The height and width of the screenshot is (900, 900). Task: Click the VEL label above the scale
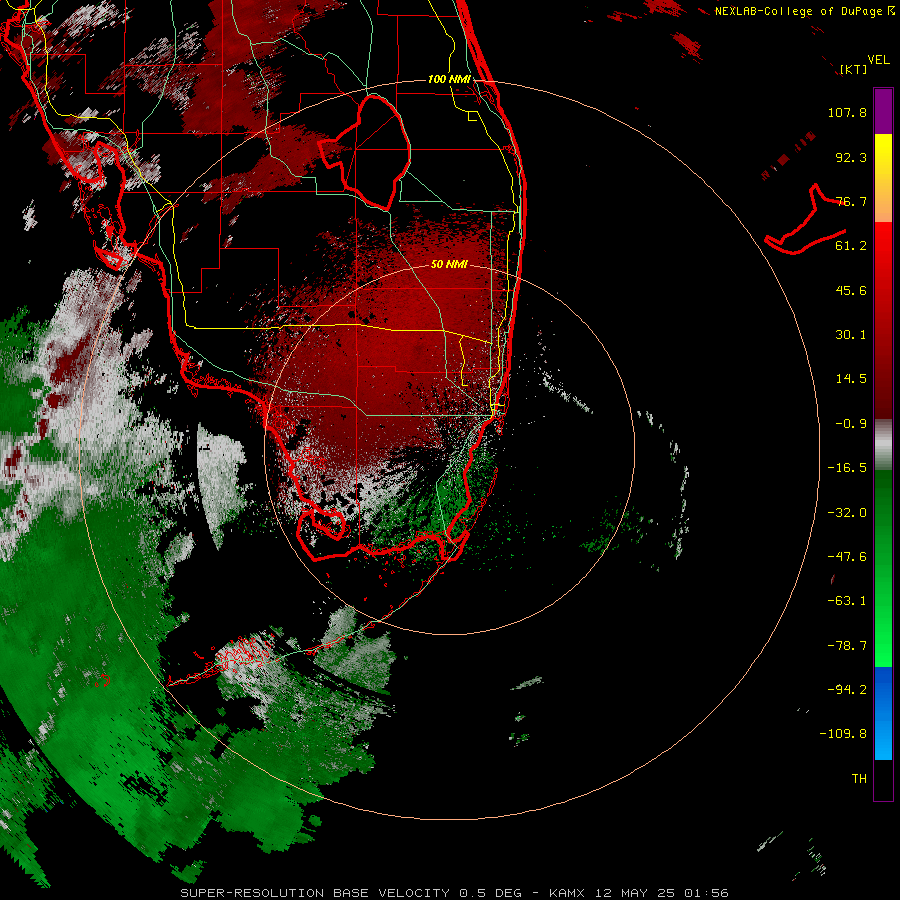pyautogui.click(x=879, y=59)
